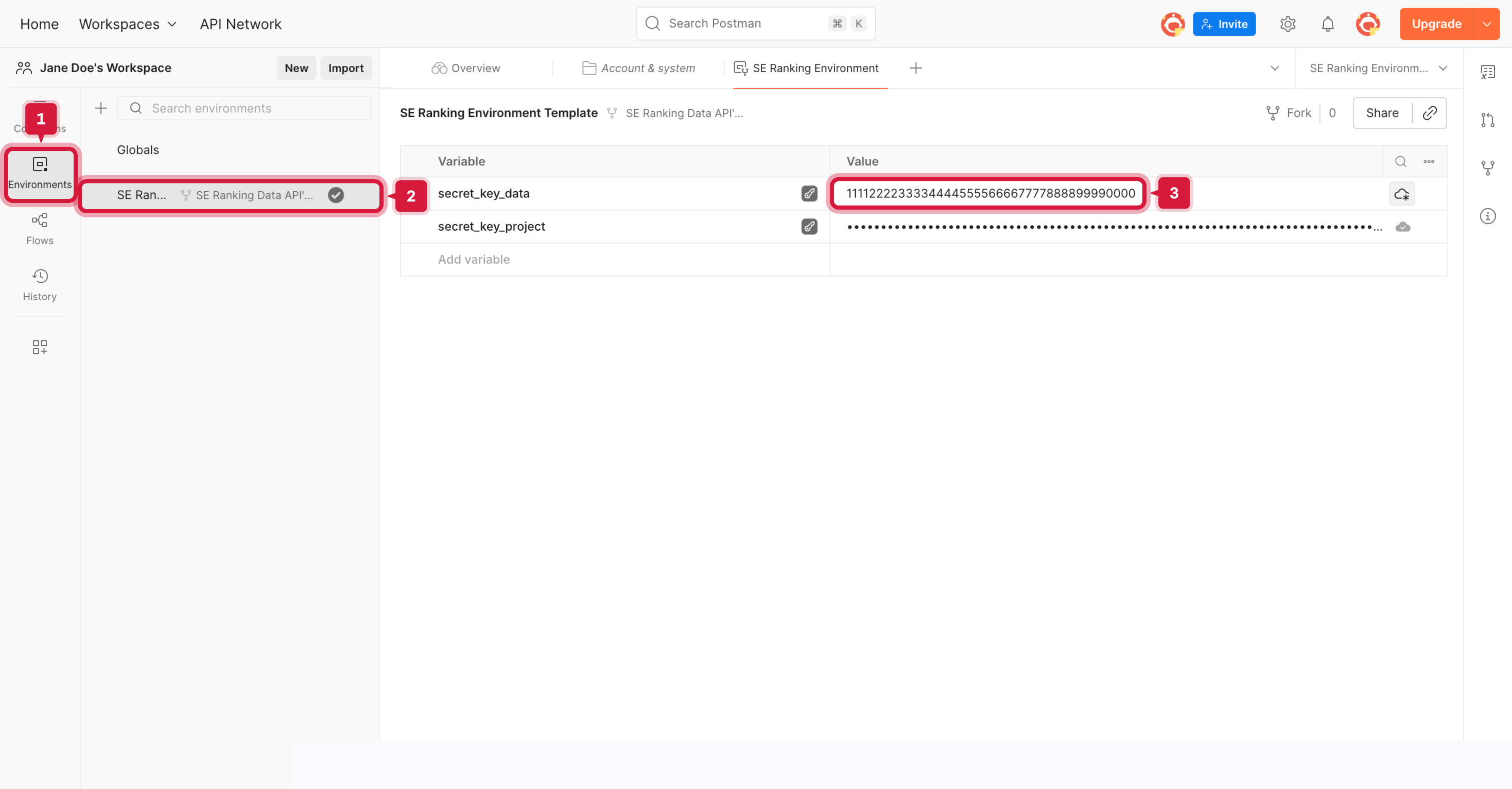This screenshot has width=1512, height=789.
Task: Open Postman notifications bell
Action: (x=1327, y=24)
